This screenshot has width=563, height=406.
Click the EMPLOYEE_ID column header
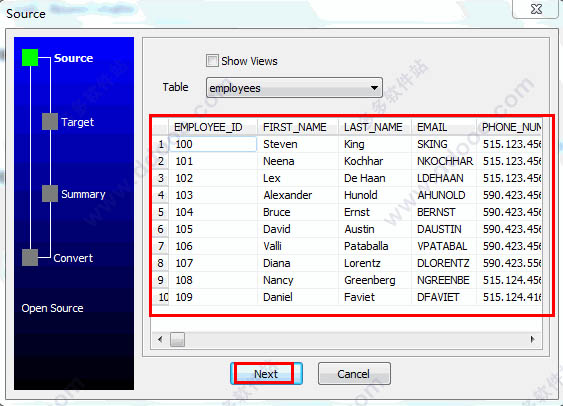[x=213, y=127]
